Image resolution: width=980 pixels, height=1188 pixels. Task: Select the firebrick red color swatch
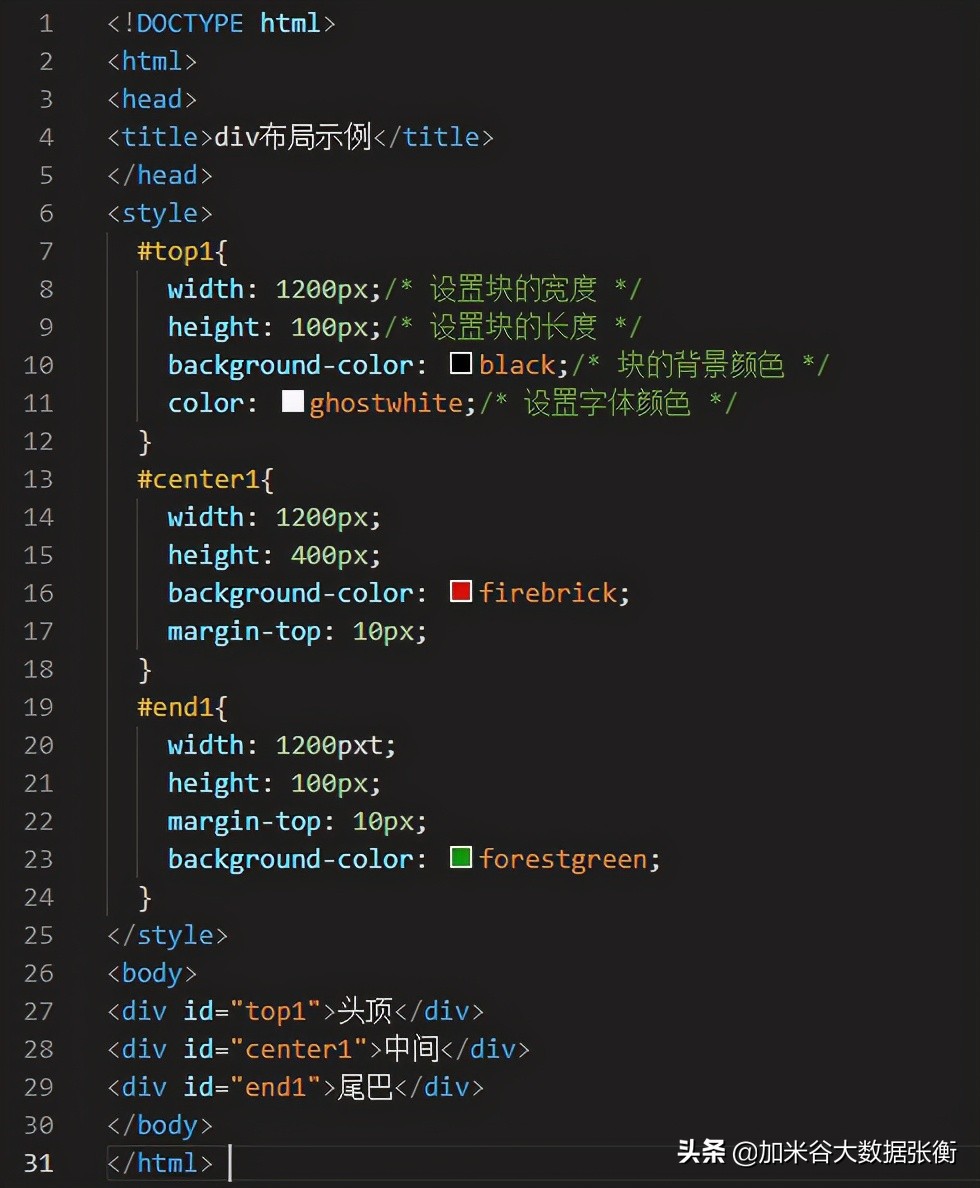coord(461,592)
